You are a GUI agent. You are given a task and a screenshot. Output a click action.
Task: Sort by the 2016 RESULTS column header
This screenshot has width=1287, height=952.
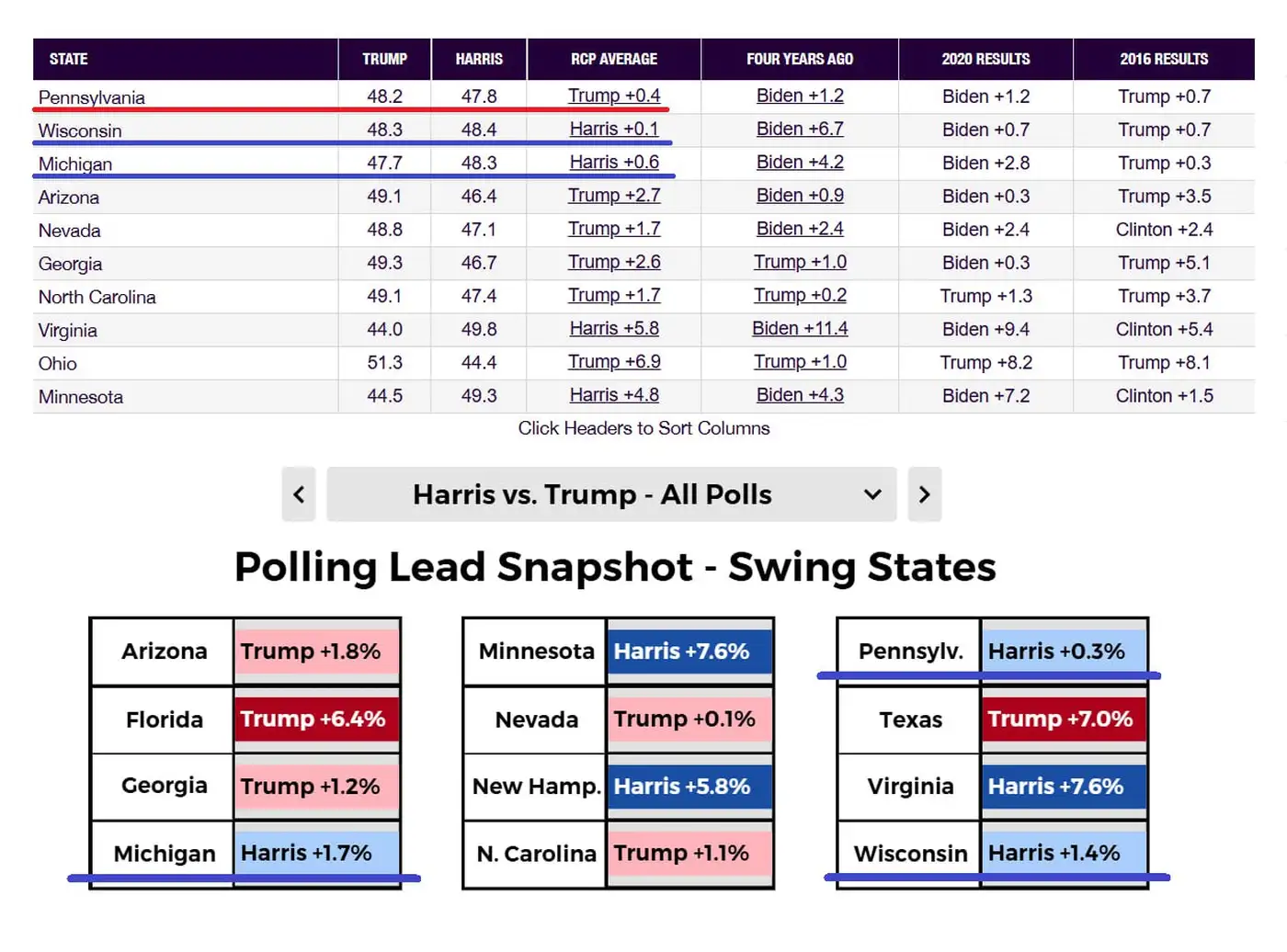(x=1164, y=59)
